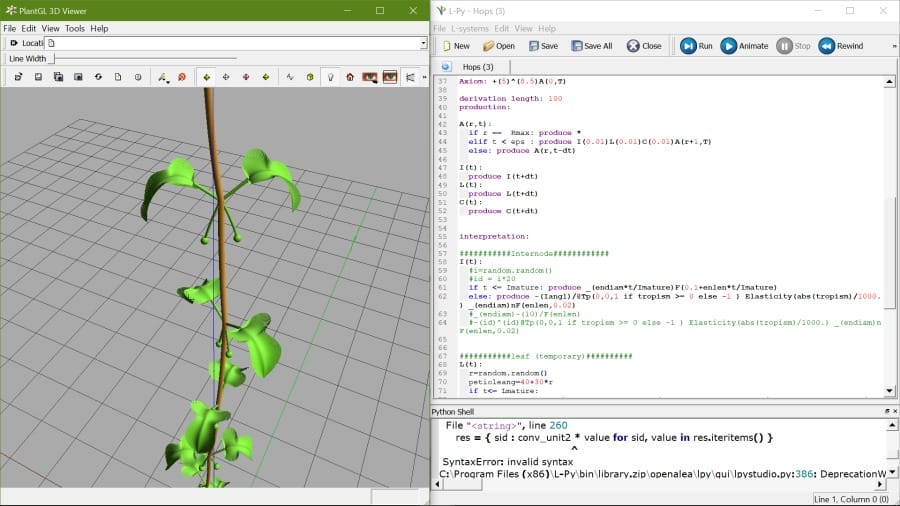Click the Open file button
The image size is (900, 506).
click(x=498, y=46)
